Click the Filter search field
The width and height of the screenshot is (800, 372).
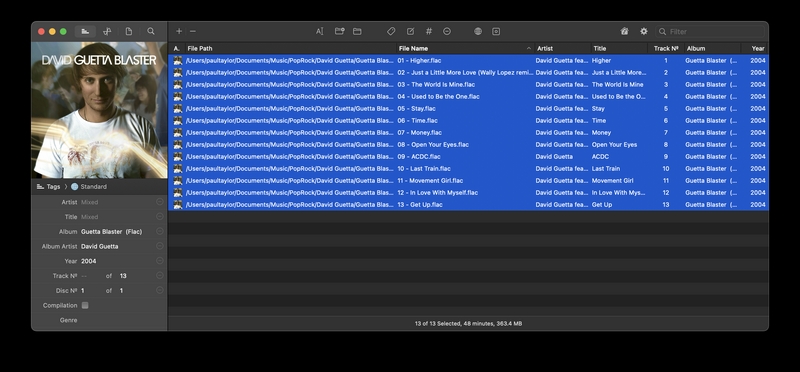coord(710,32)
